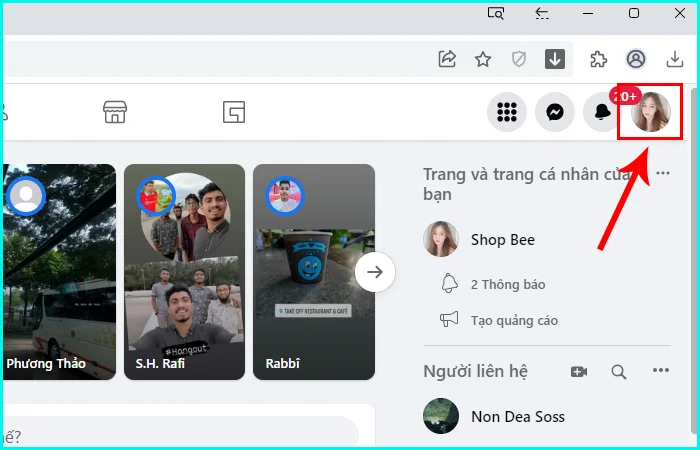View Phương Thảo's story

[59, 272]
